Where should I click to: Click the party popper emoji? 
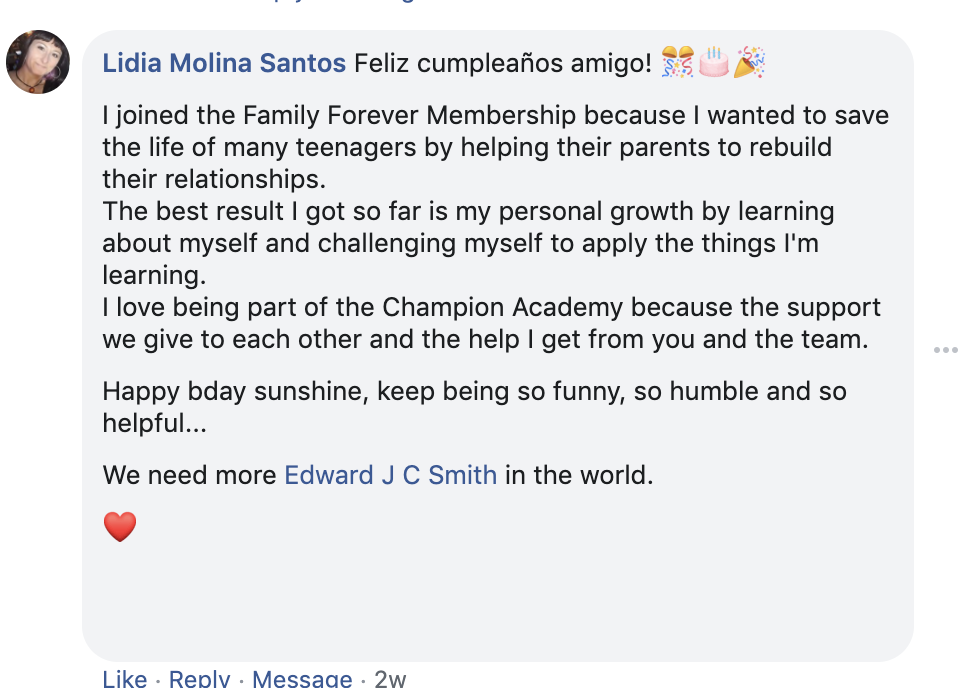pos(749,63)
